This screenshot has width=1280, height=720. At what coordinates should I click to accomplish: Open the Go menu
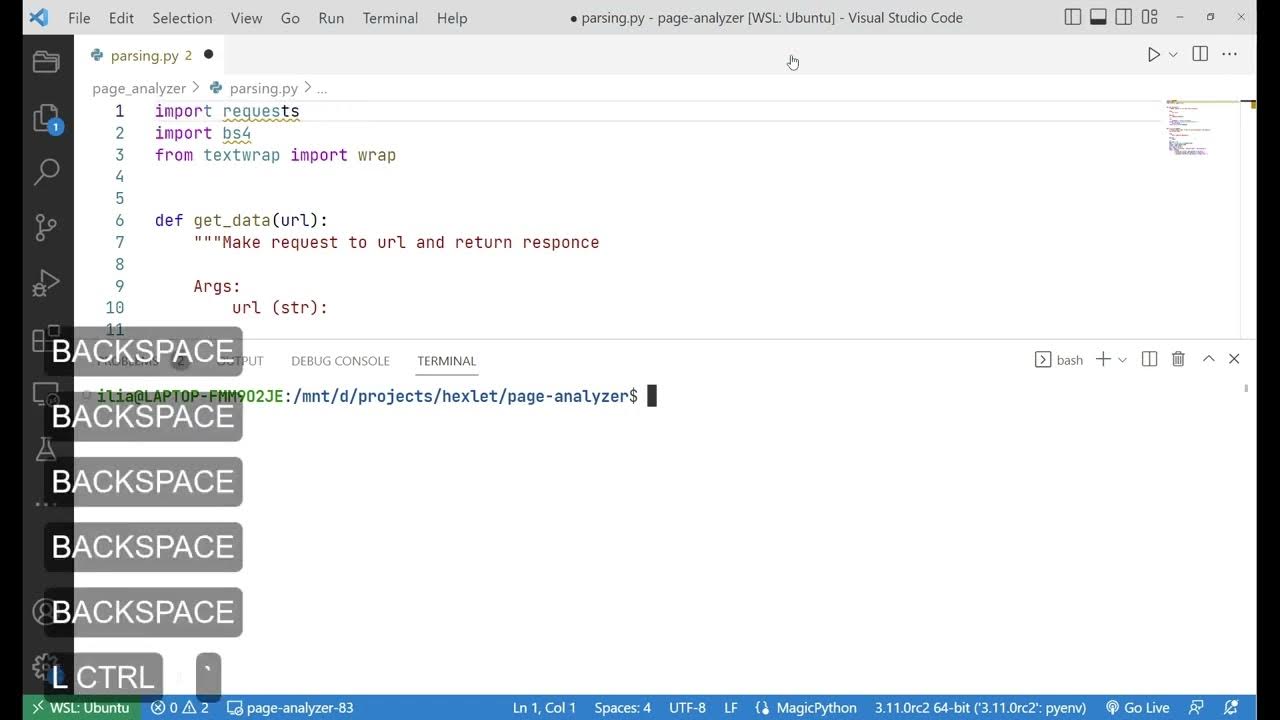(290, 18)
